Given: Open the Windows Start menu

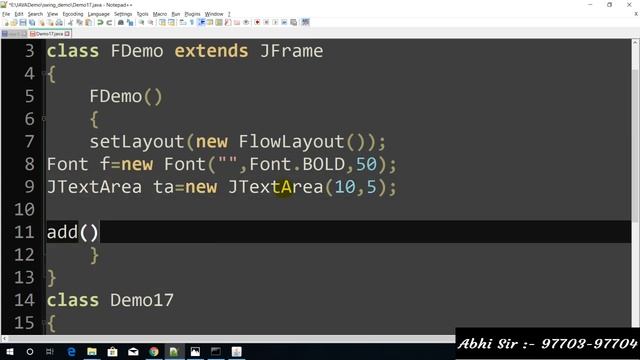Looking at the screenshot, I should pos(9,351).
